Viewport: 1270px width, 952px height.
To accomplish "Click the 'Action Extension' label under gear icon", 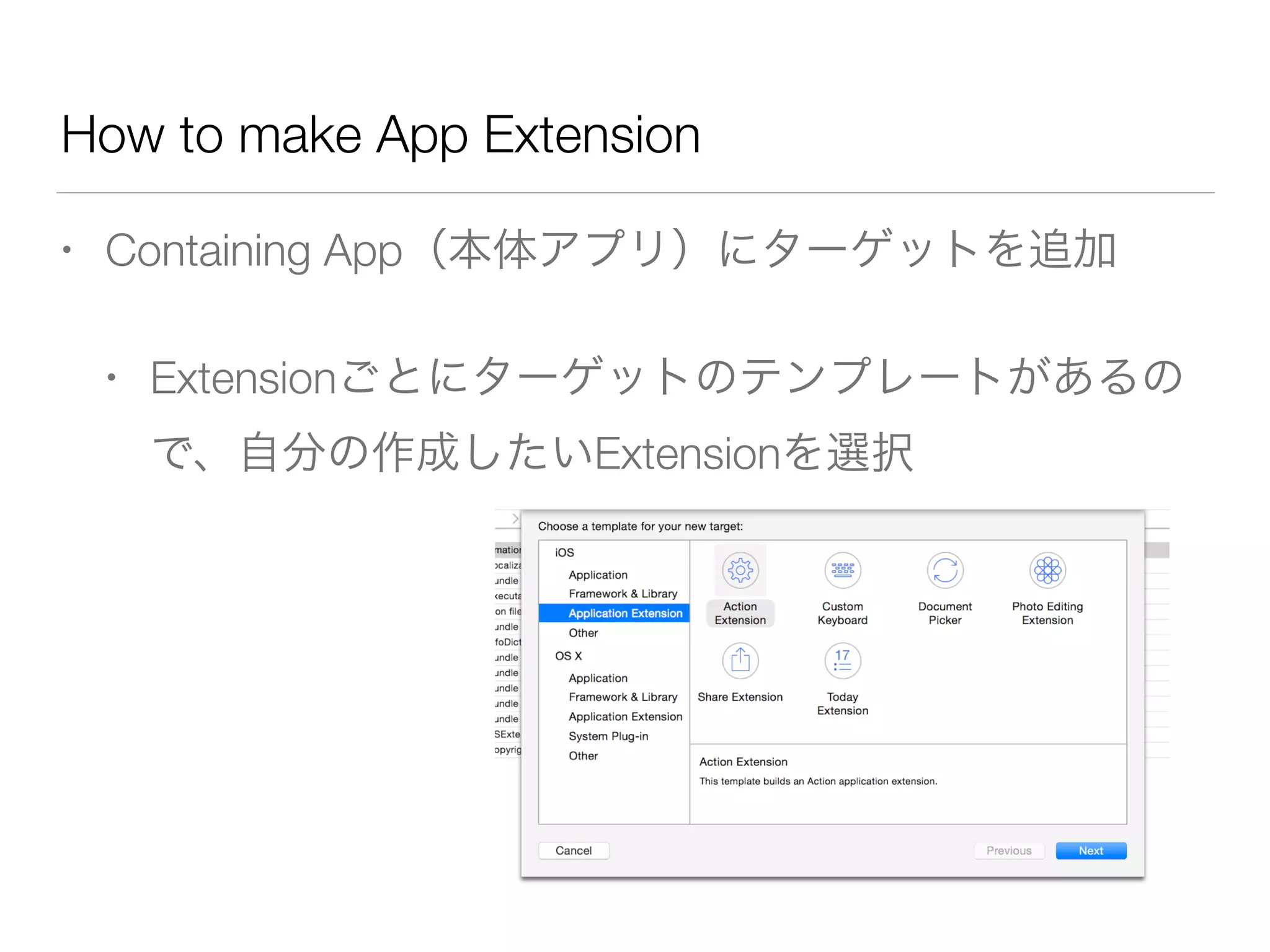I will (740, 613).
